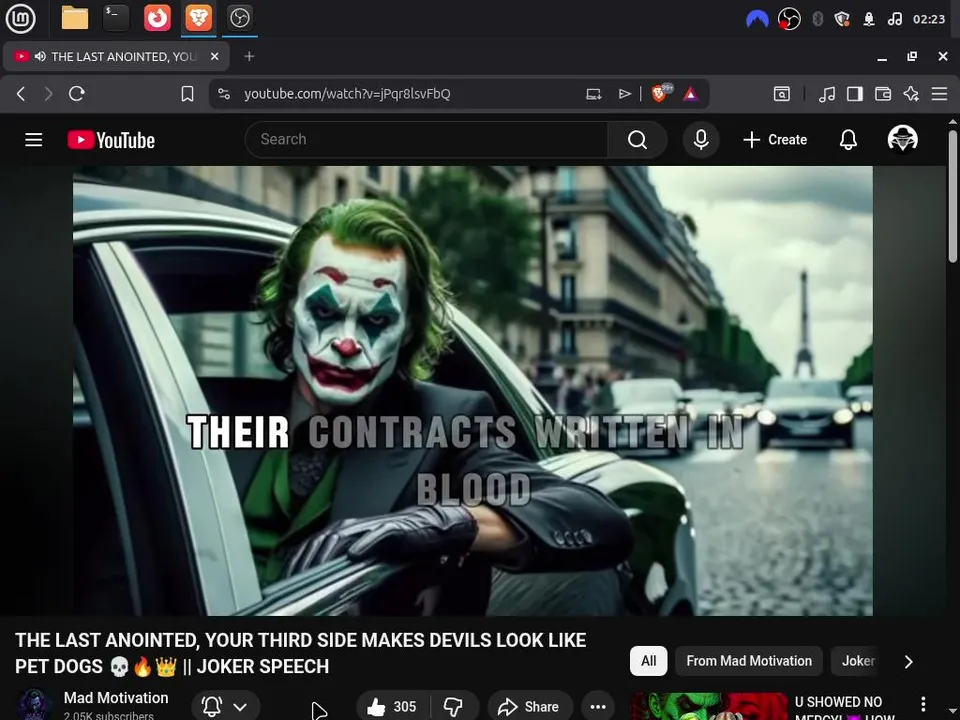The width and height of the screenshot is (960, 720).
Task: Click the YouTube Search field
Action: 427,140
